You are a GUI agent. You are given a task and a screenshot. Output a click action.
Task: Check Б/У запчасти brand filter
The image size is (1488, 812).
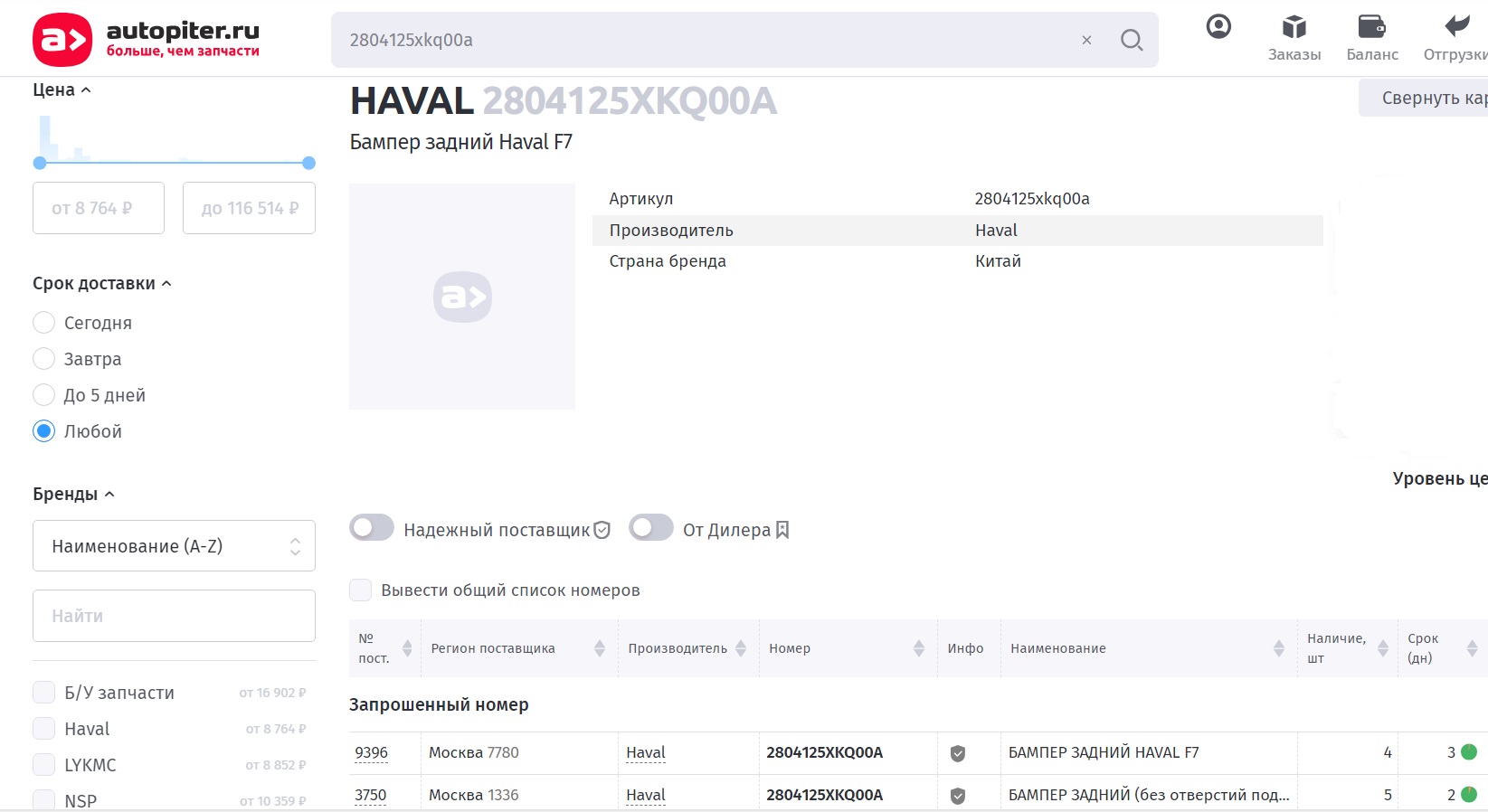click(x=43, y=693)
